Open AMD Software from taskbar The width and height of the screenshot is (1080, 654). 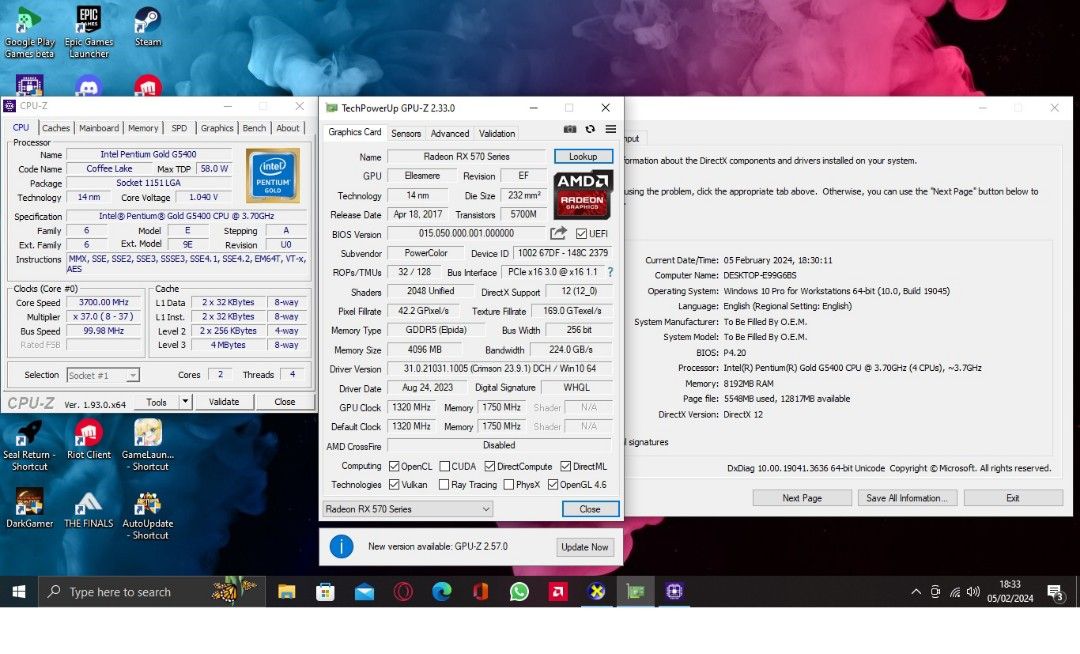click(558, 591)
